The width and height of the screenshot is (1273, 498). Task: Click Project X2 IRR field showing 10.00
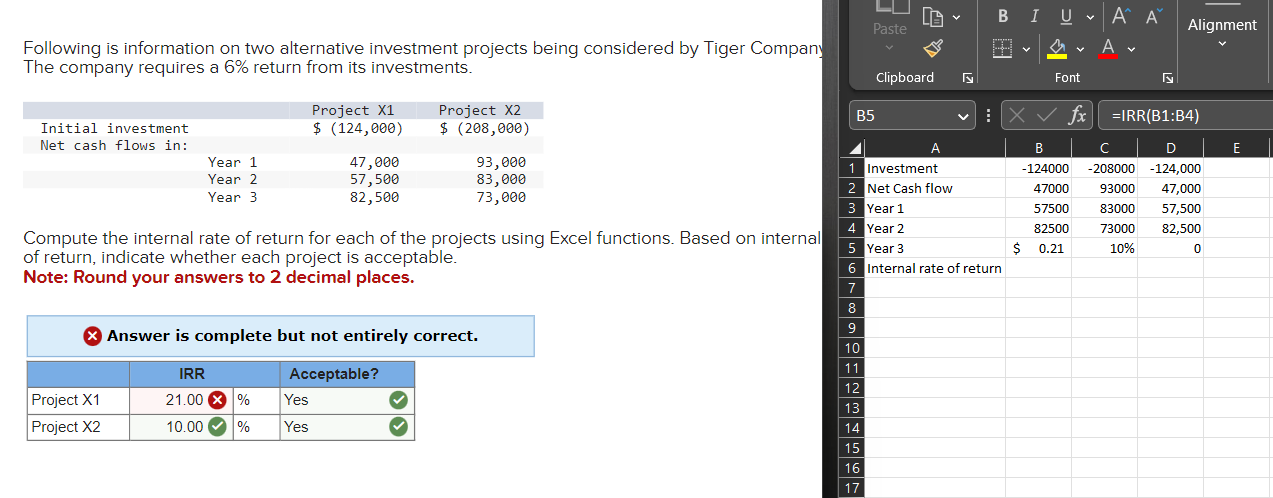pos(182,427)
